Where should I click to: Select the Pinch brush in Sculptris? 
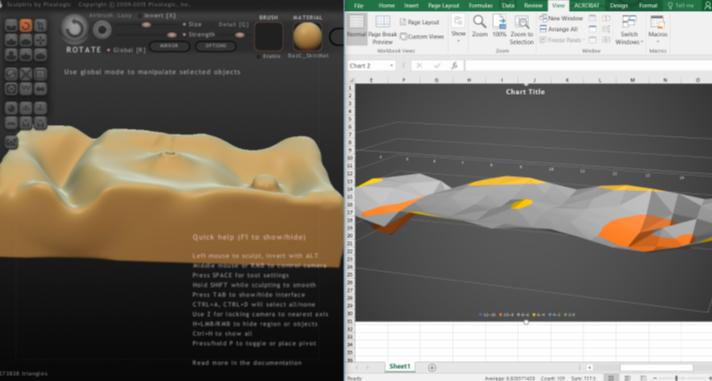[26, 54]
